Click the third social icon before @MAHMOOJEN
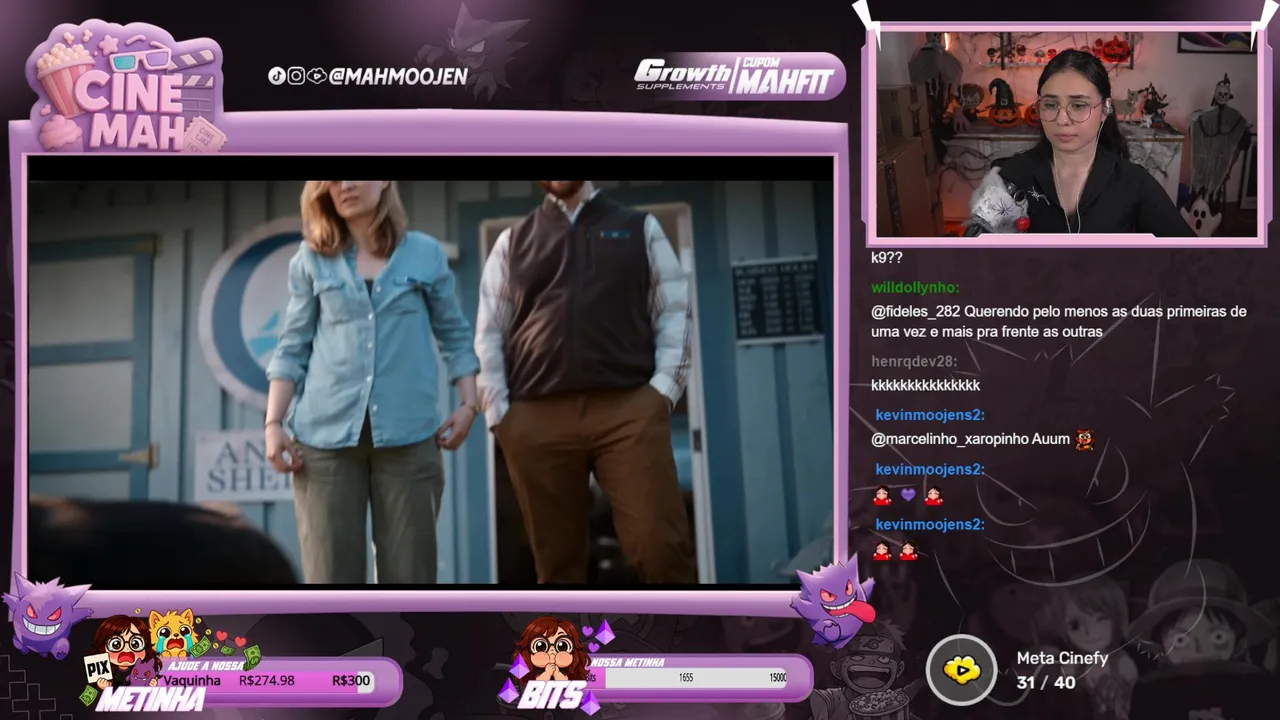The image size is (1280, 720). click(x=316, y=76)
